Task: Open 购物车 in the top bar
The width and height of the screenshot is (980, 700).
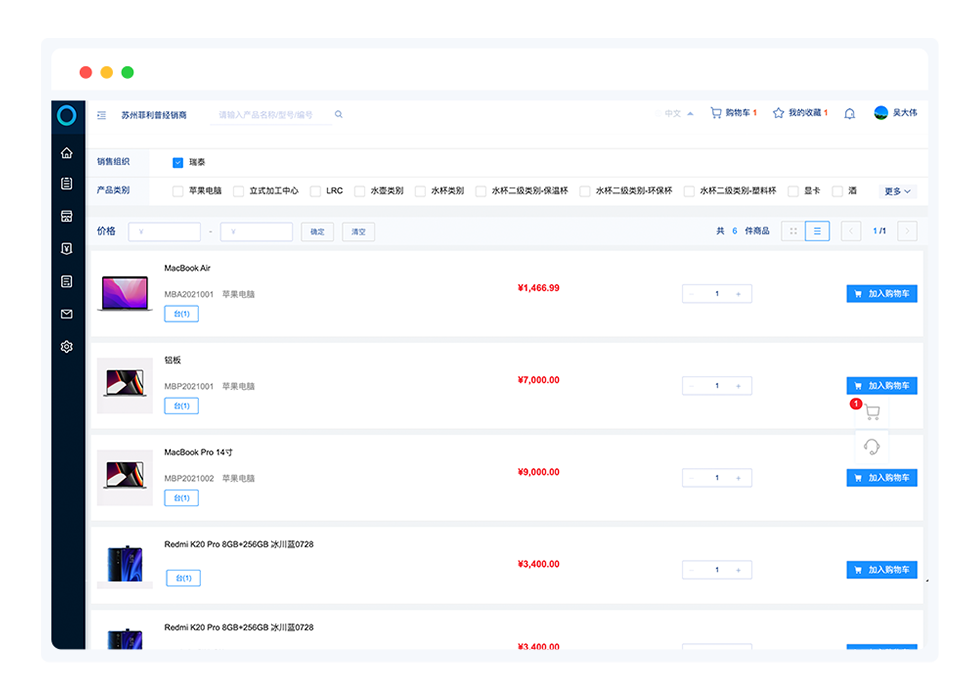Action: click(x=733, y=113)
